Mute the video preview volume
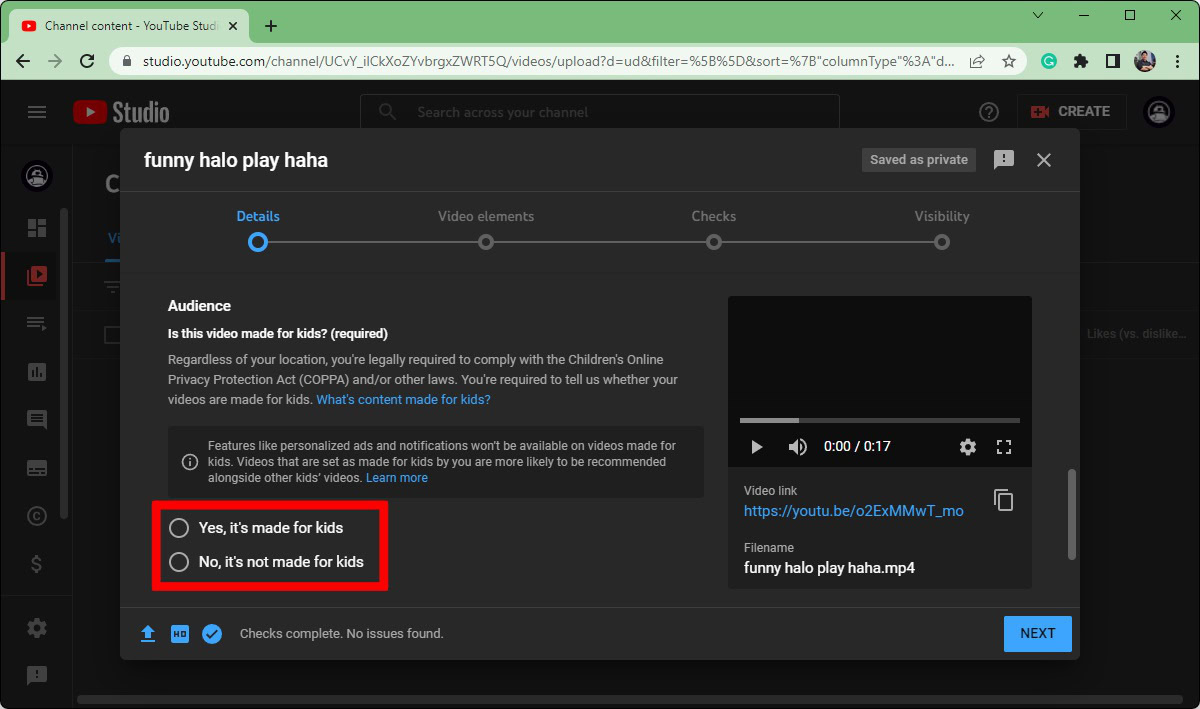 pos(797,447)
